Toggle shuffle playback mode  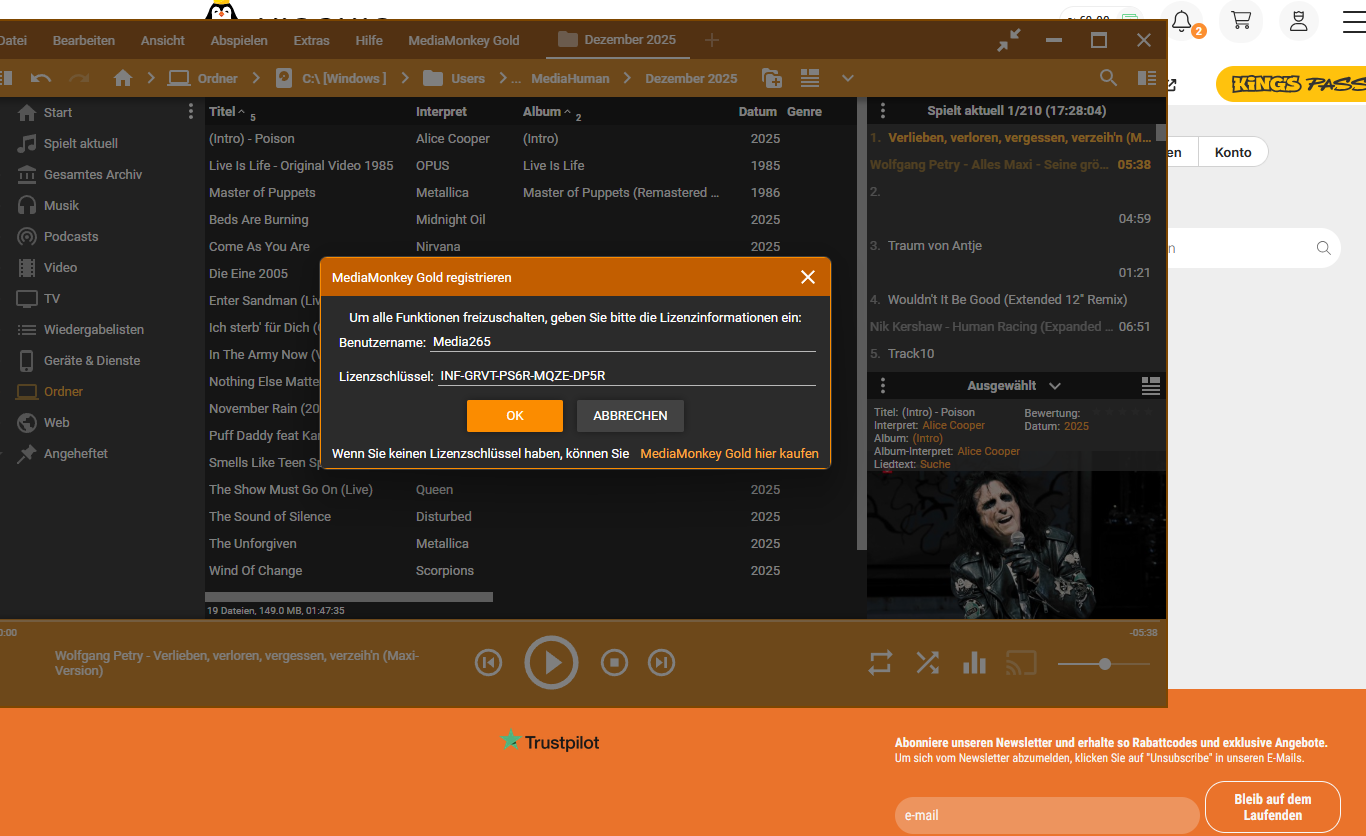(927, 662)
